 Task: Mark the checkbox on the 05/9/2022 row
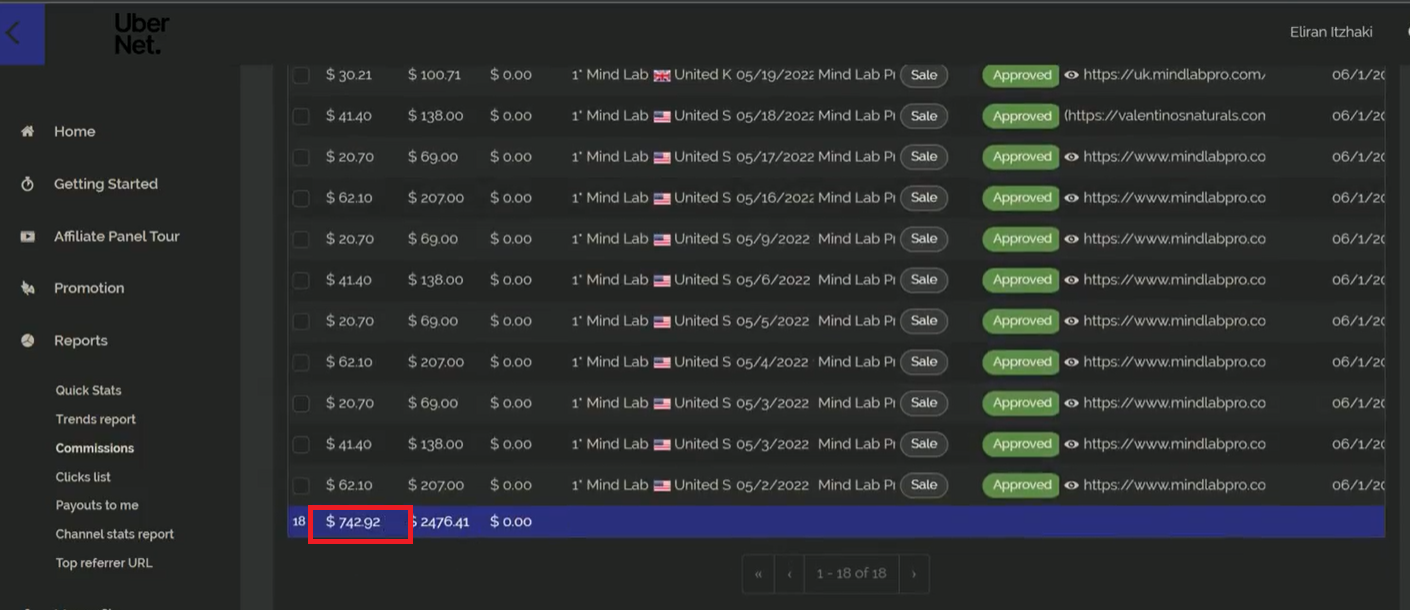coord(301,239)
